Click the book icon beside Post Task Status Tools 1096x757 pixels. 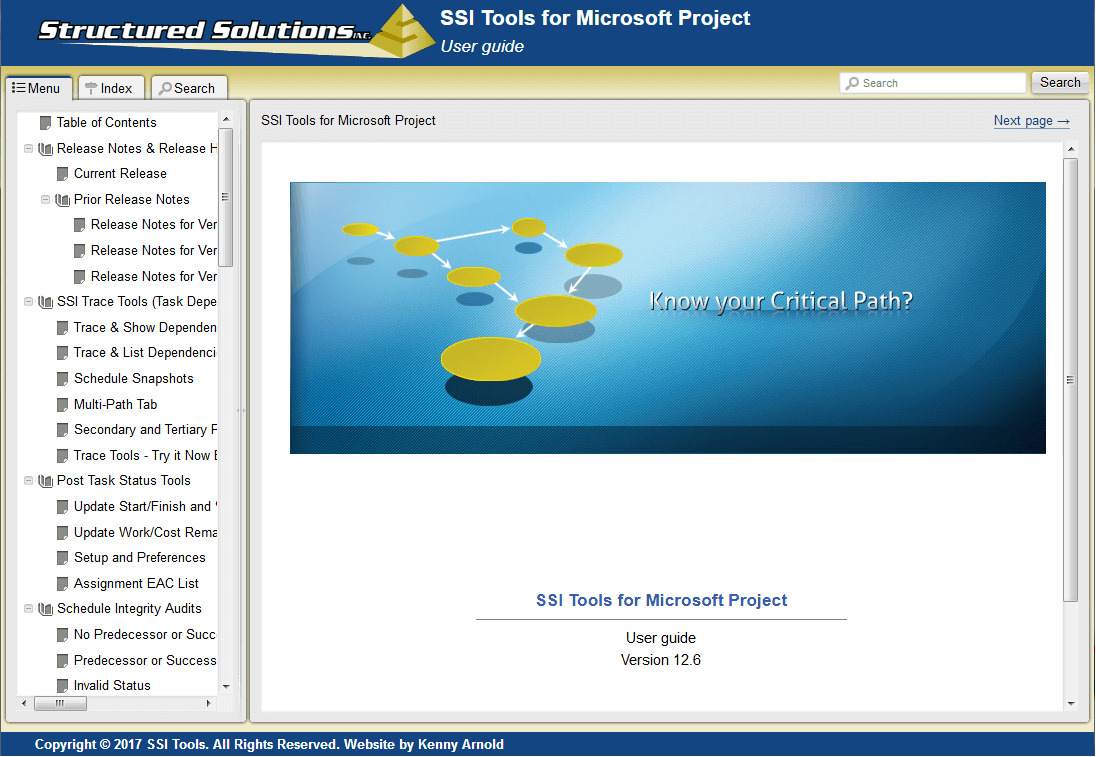(46, 481)
